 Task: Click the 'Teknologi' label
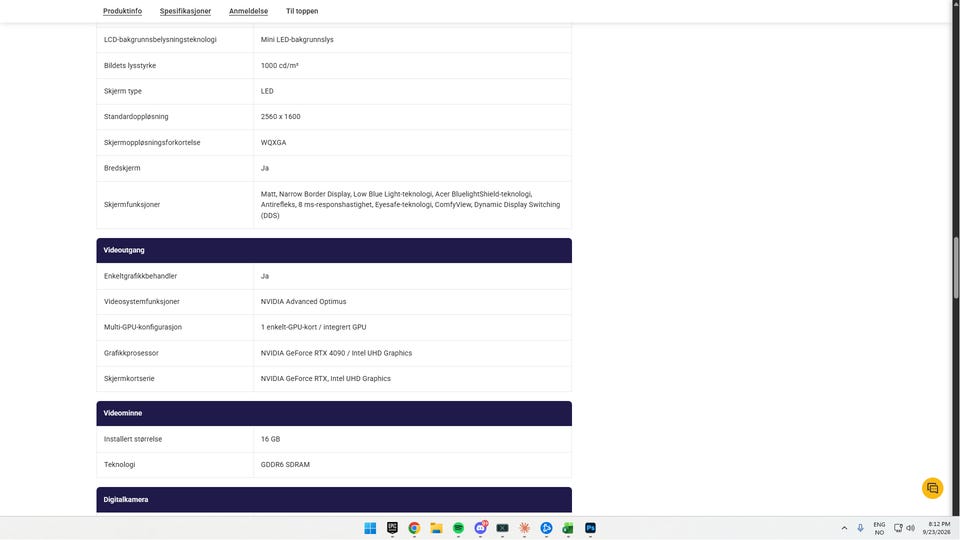click(x=119, y=465)
